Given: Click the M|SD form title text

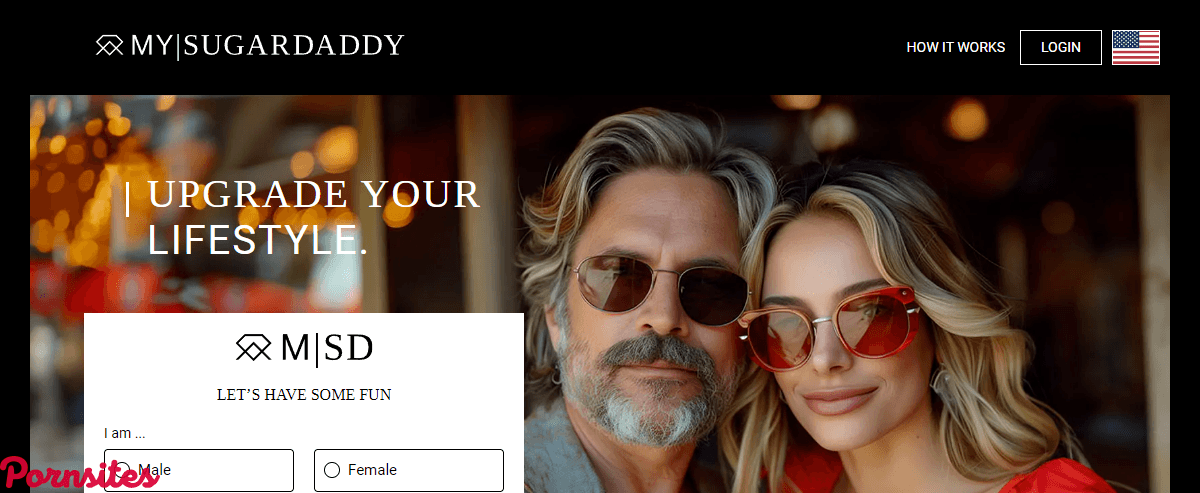Looking at the screenshot, I should [x=327, y=348].
